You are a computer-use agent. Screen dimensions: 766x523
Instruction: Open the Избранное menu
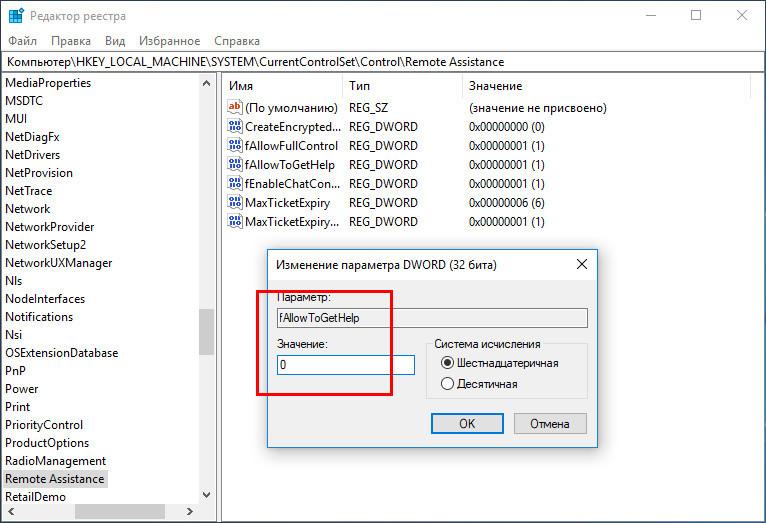click(170, 41)
